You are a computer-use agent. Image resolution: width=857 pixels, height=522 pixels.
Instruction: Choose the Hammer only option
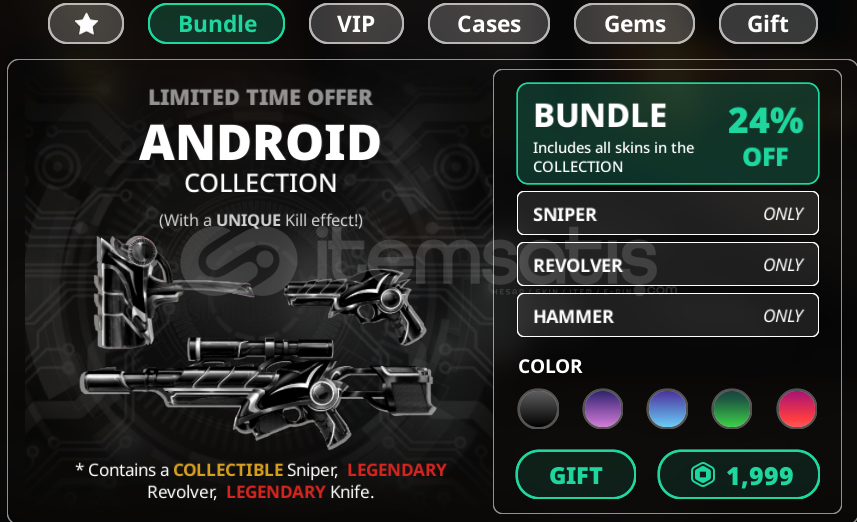click(668, 315)
